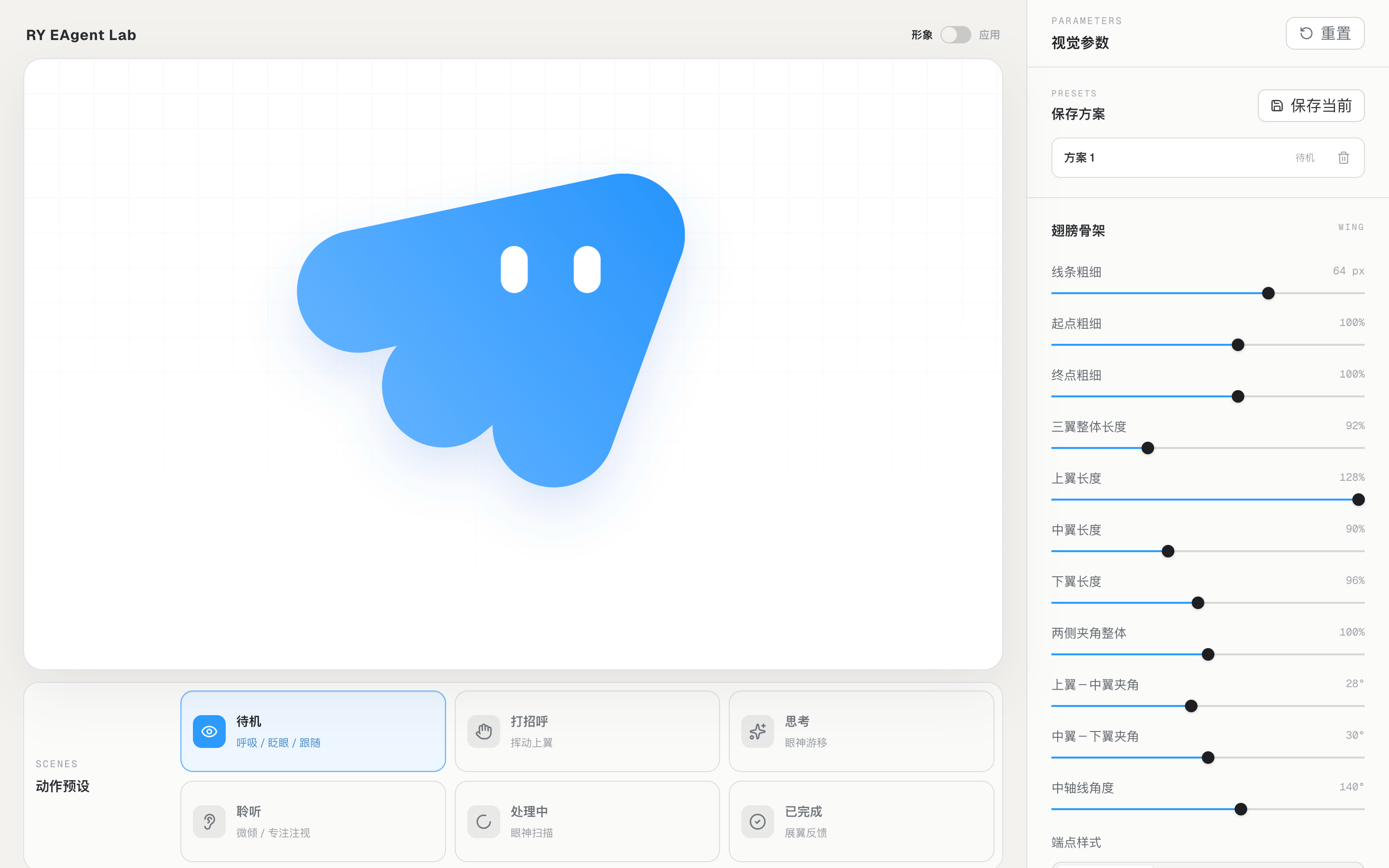Click the 128% 上翼长度 value

click(x=1352, y=477)
